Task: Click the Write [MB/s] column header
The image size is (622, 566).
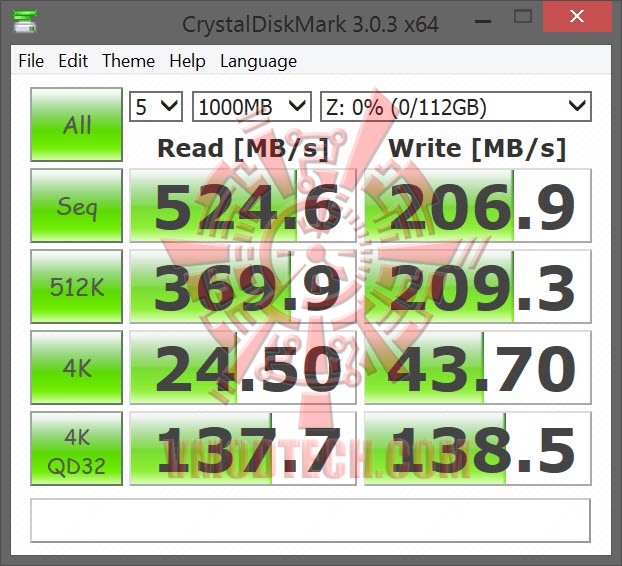Action: pyautogui.click(x=477, y=149)
